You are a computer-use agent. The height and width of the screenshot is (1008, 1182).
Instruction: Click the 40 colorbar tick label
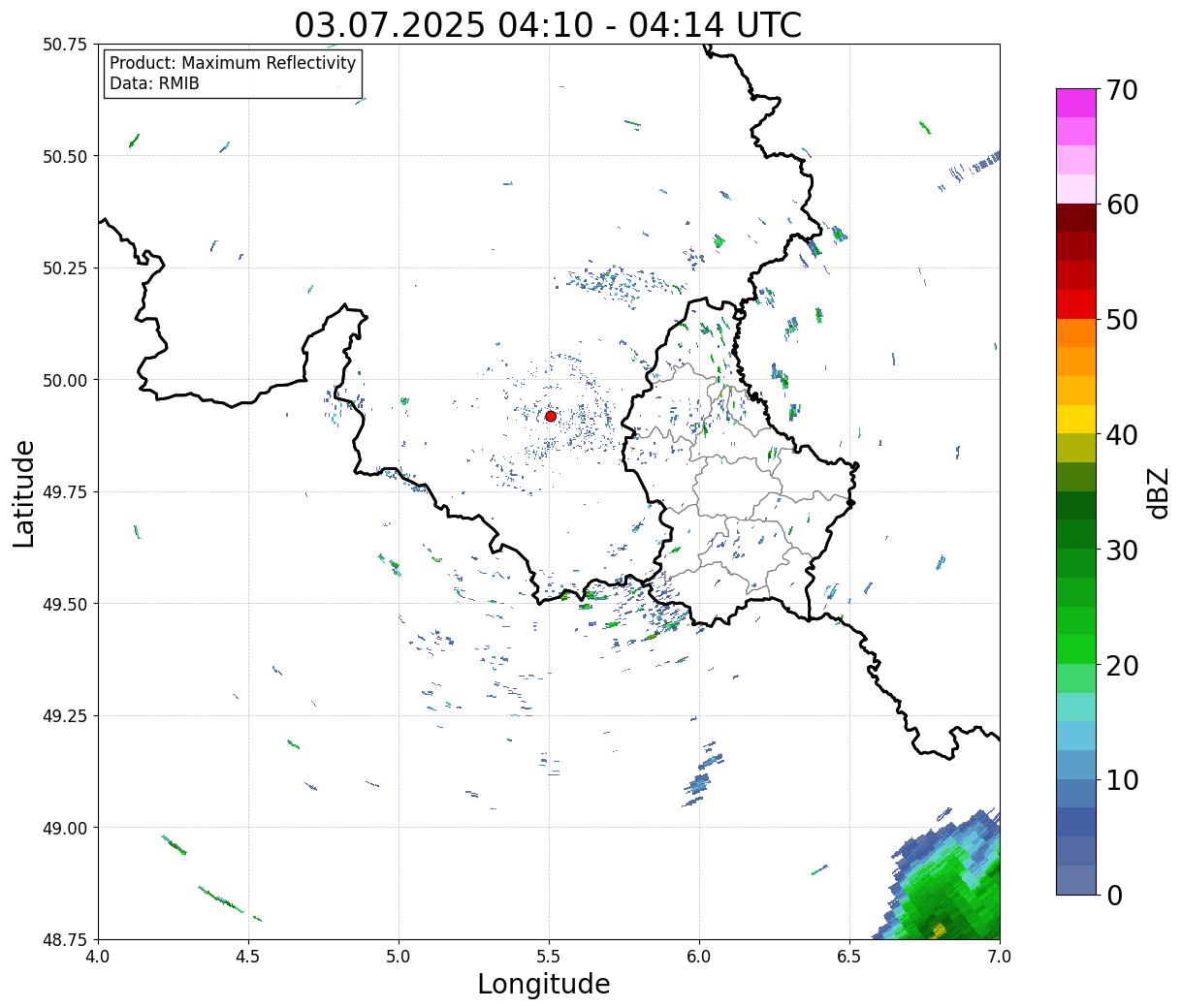(1122, 435)
